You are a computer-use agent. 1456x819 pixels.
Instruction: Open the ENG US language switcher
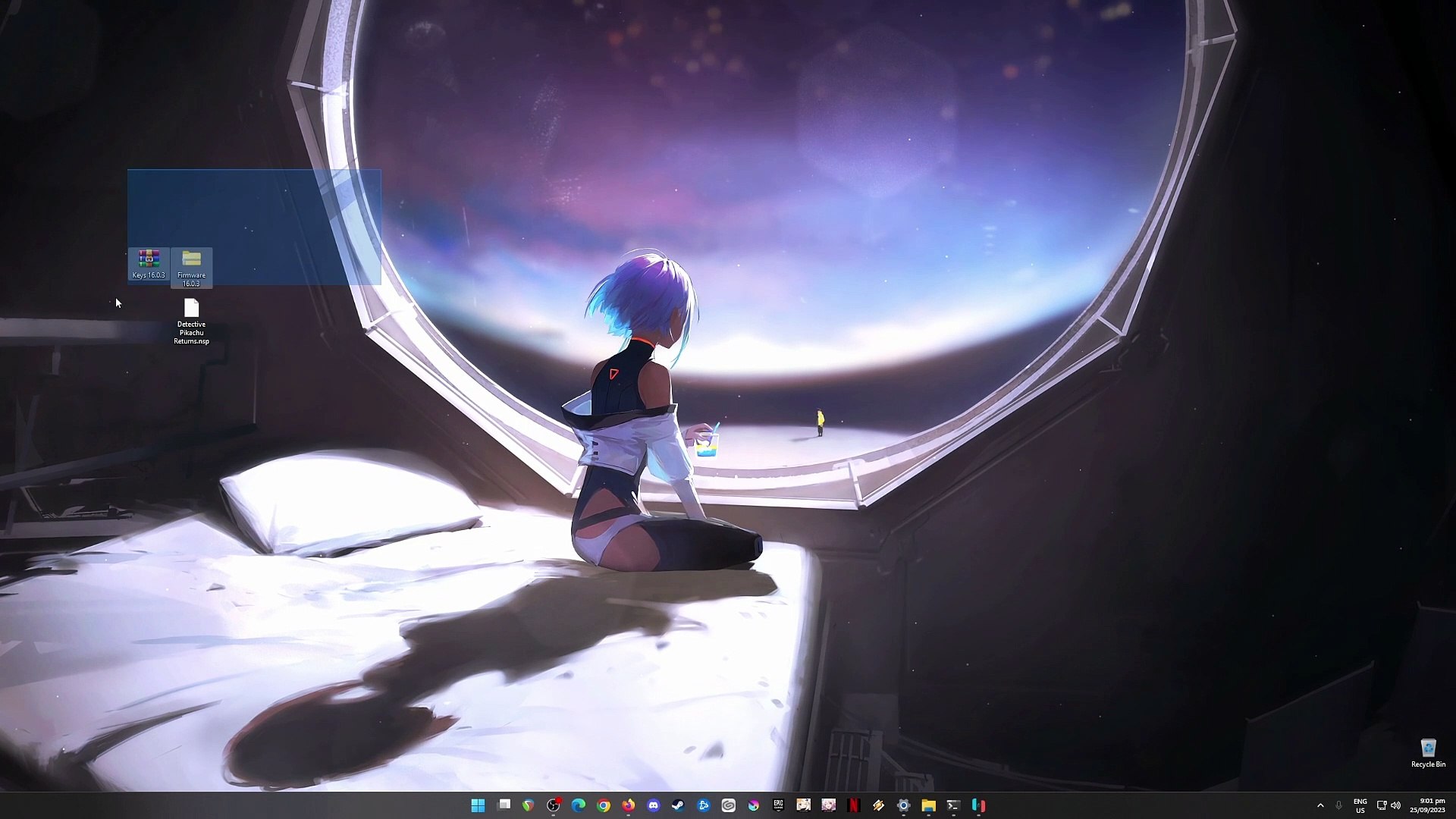click(1360, 805)
